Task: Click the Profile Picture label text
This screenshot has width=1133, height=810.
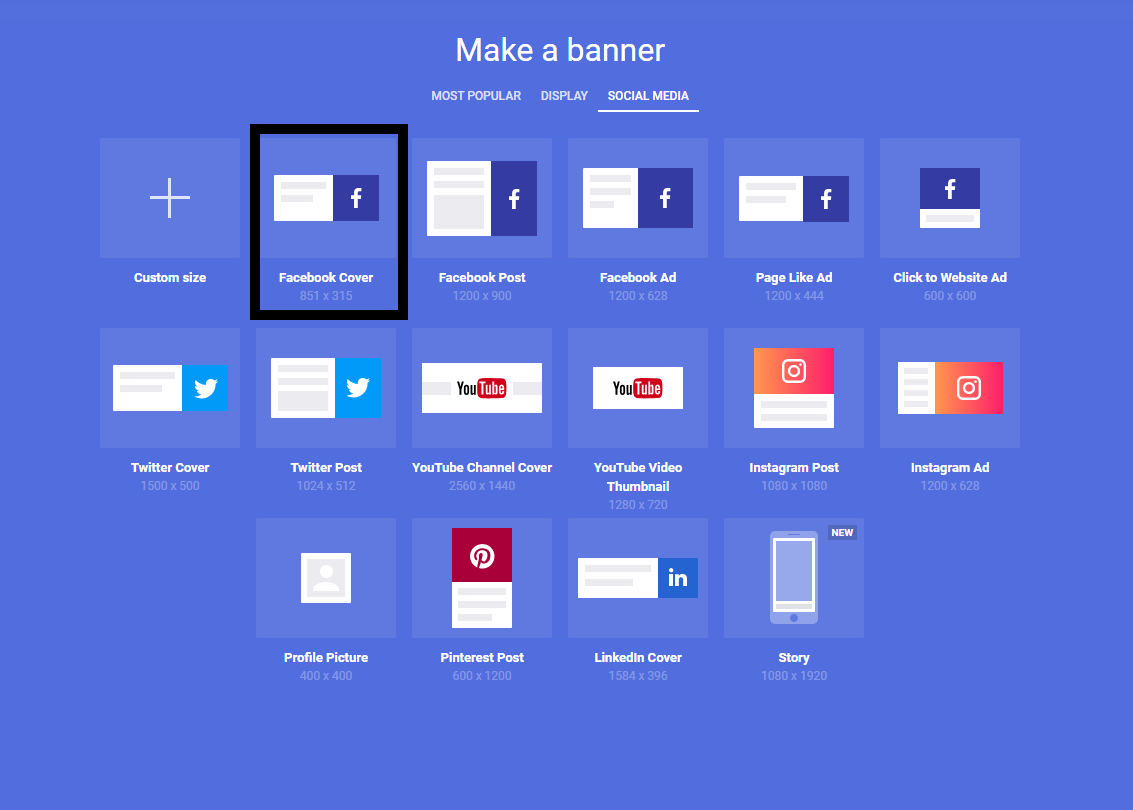Action: coord(326,658)
